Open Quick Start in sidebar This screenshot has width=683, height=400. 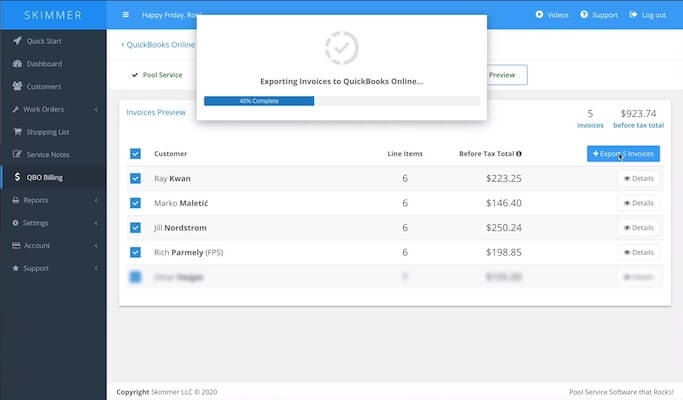coord(53,41)
